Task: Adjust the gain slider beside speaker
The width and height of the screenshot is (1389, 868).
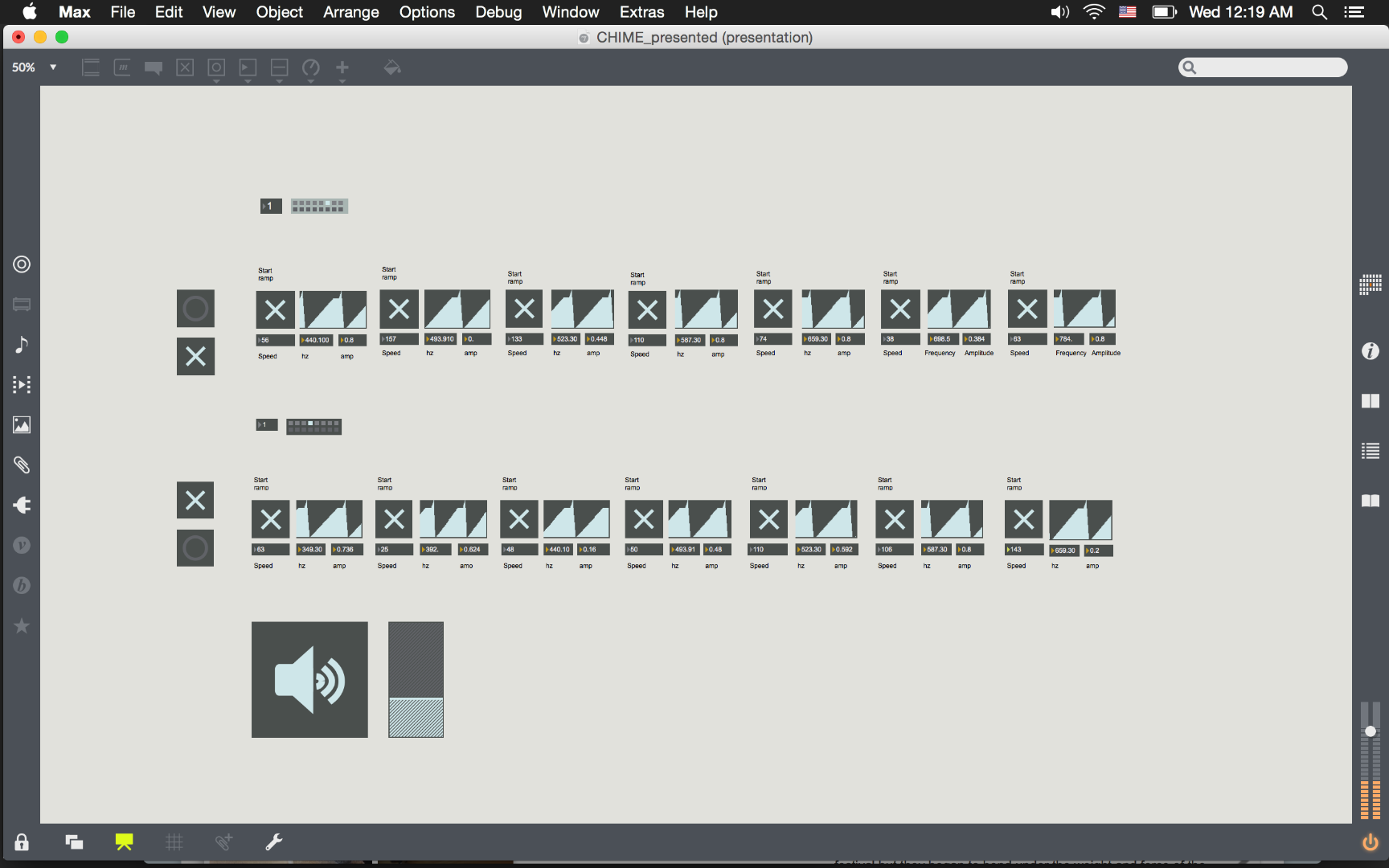Action: [x=416, y=680]
